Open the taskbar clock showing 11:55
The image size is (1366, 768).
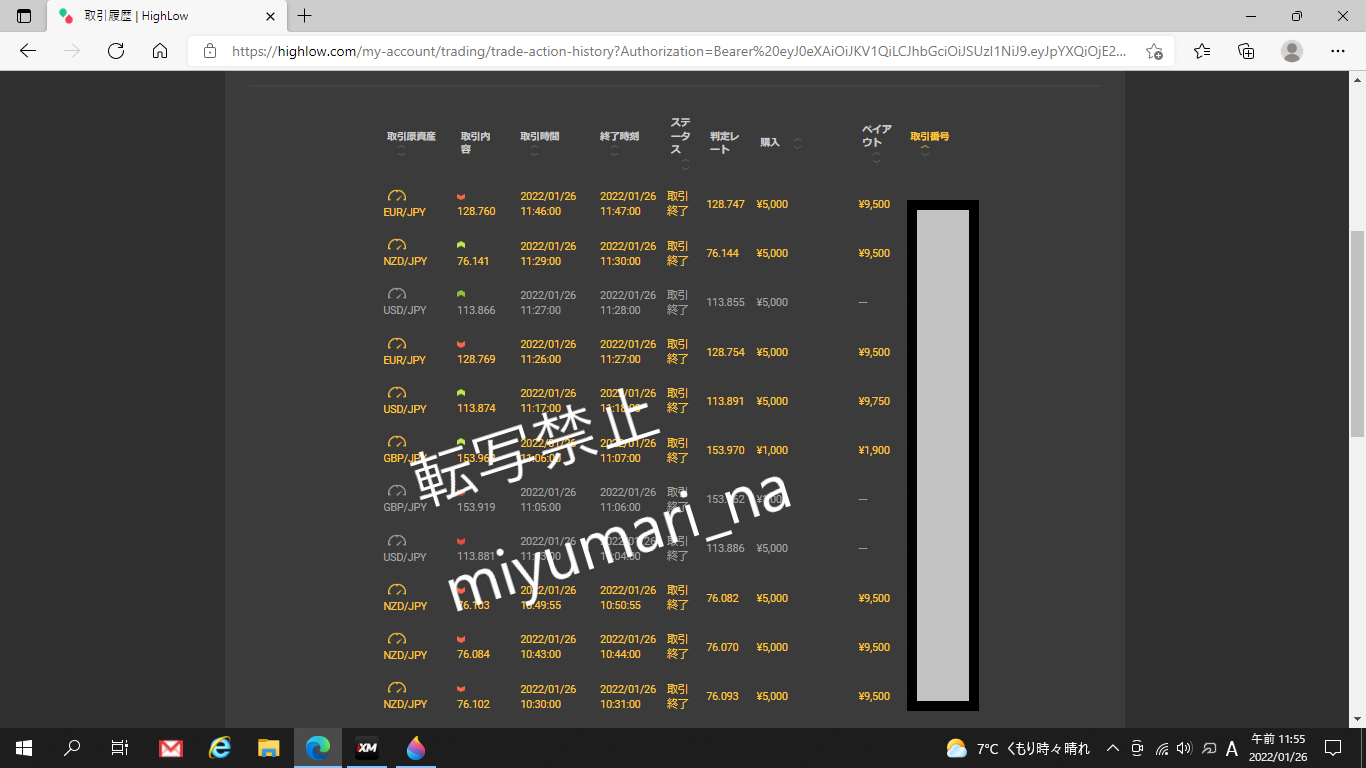coord(1278,748)
